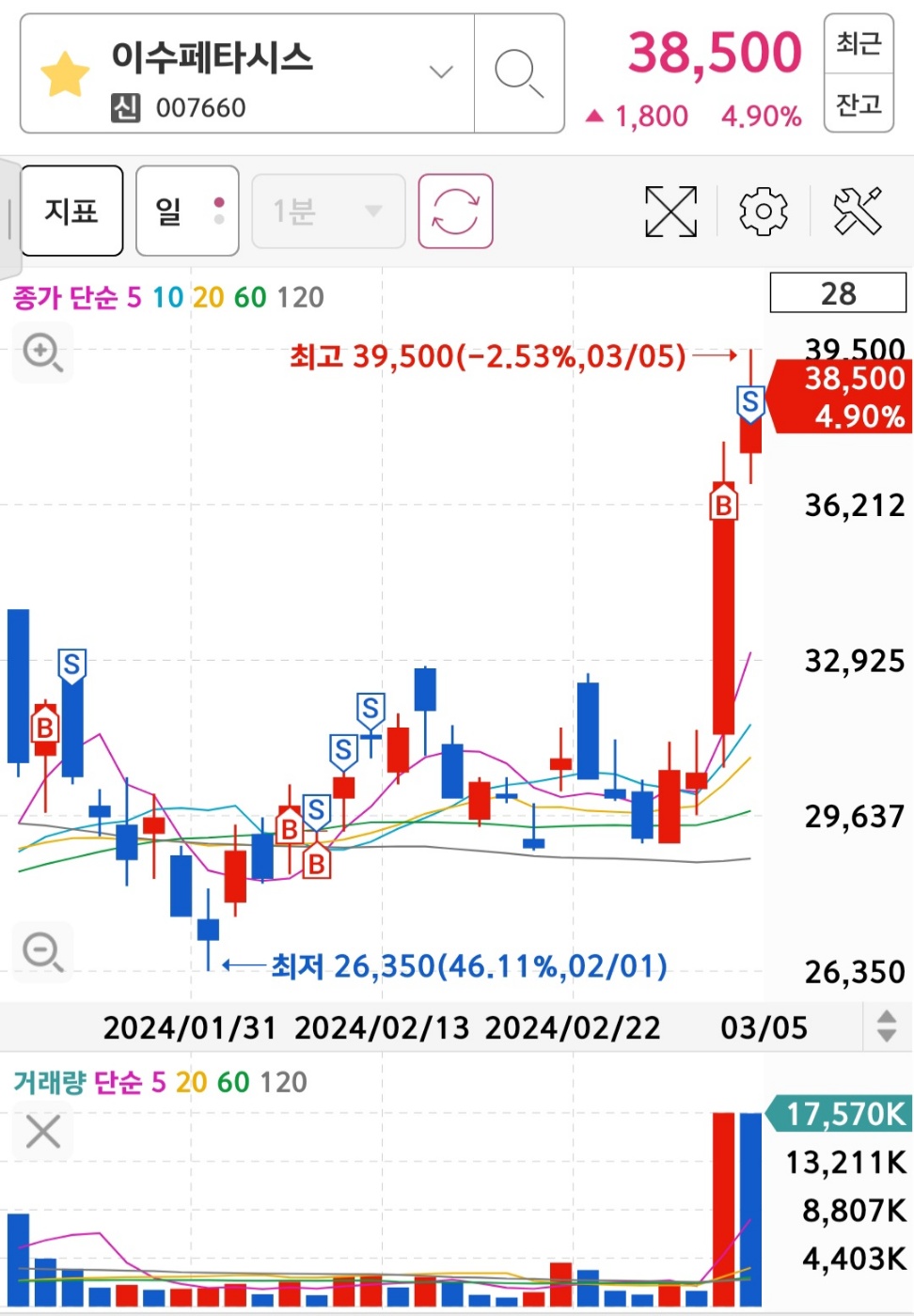
Task: Click the current price 38,500 at the top
Action: point(715,53)
